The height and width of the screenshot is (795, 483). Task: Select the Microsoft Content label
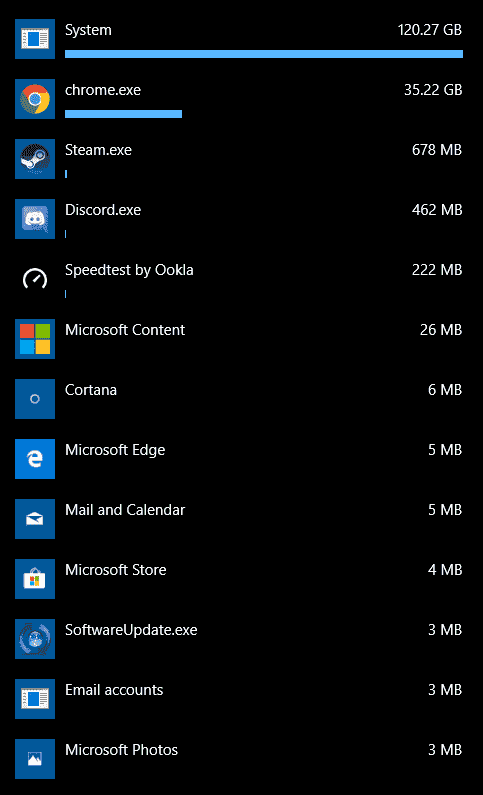tap(125, 330)
